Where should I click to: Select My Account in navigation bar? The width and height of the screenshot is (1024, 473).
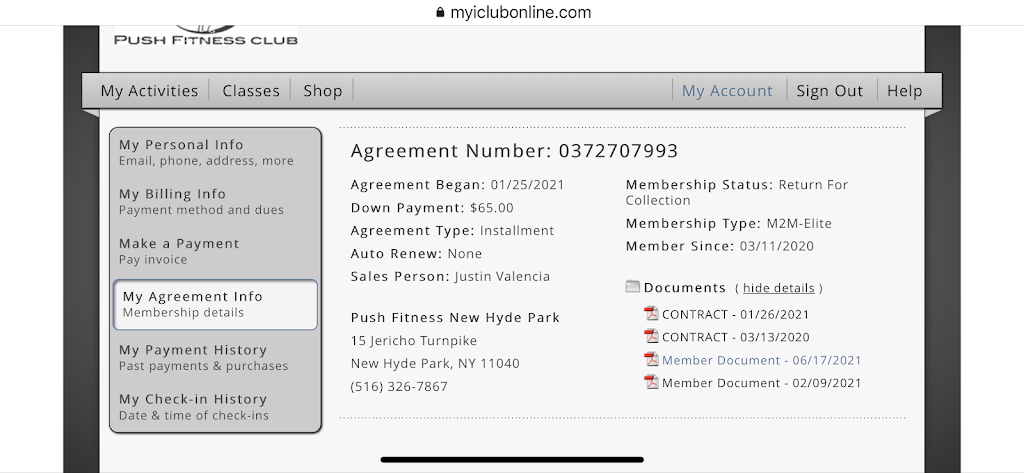pos(727,91)
